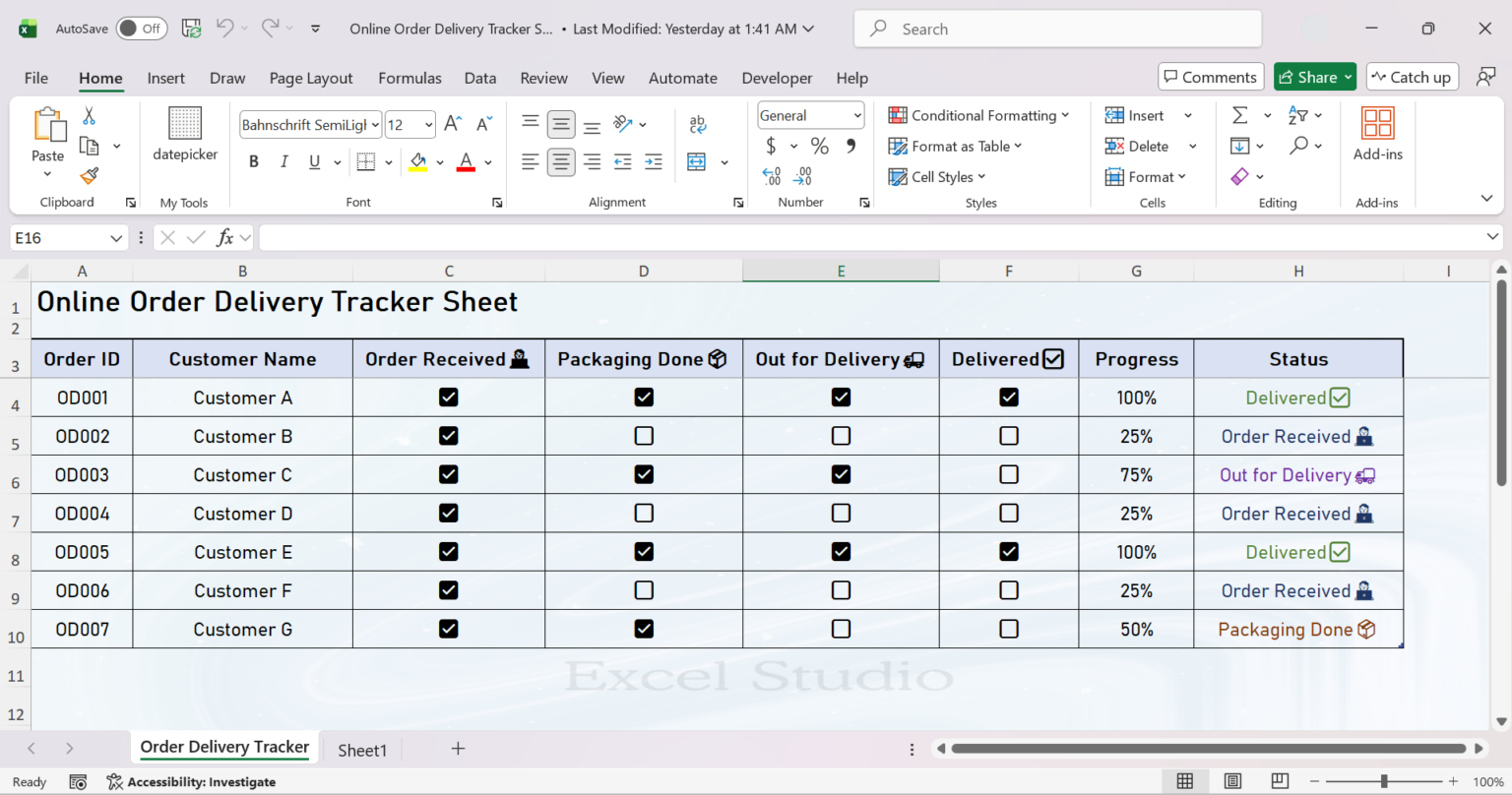Apply Percent Style number format
The image size is (1512, 795).
point(819,146)
